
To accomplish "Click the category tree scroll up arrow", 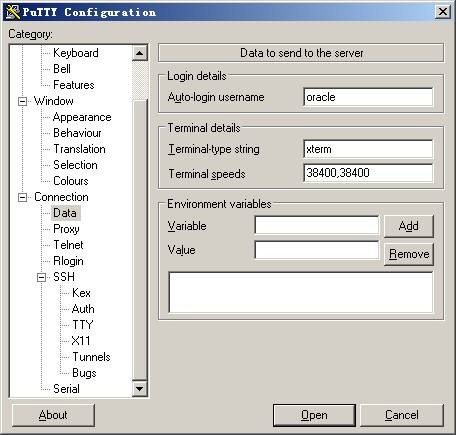I will [140, 53].
